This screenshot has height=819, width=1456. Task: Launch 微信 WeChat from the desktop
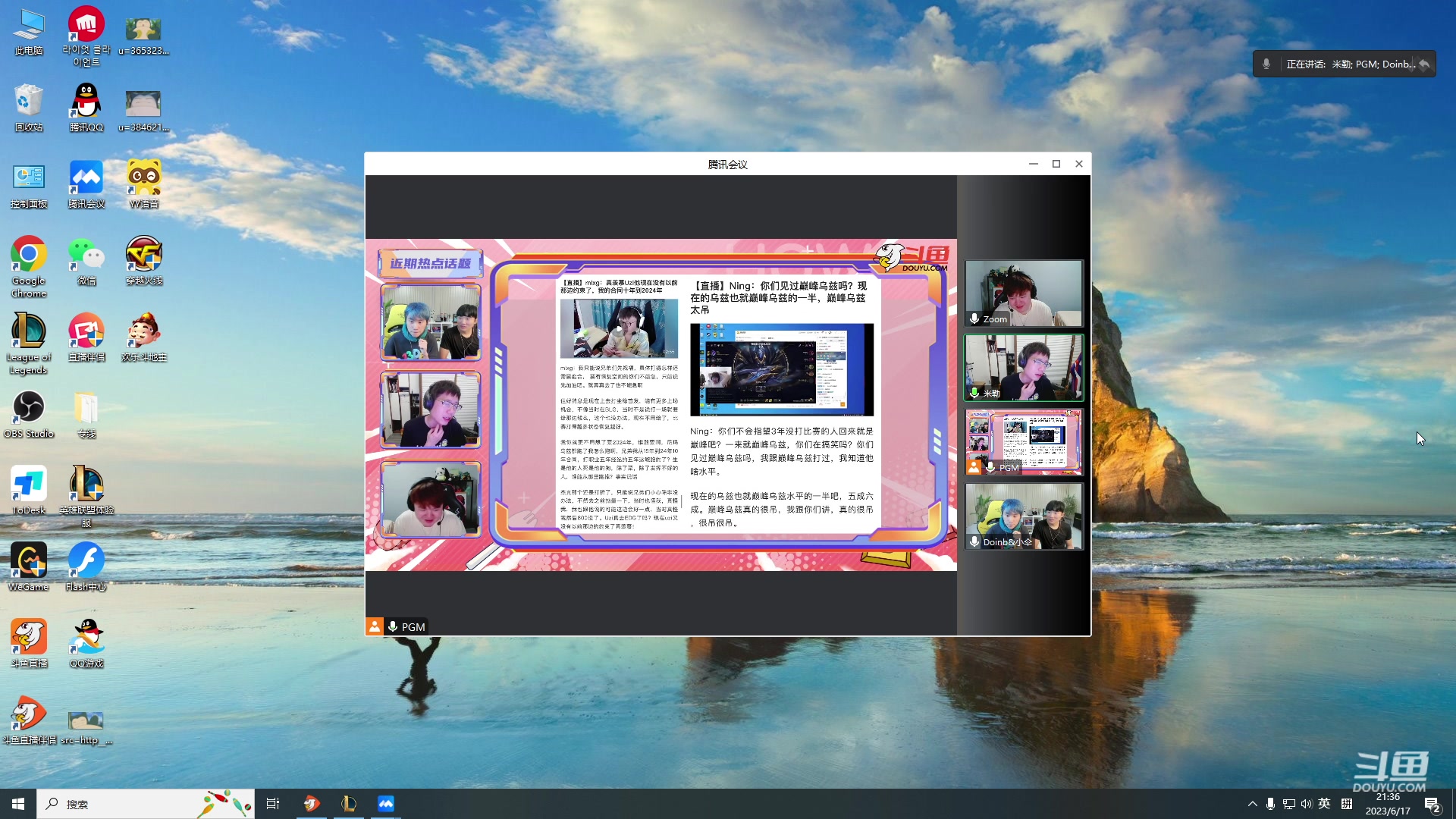click(86, 261)
